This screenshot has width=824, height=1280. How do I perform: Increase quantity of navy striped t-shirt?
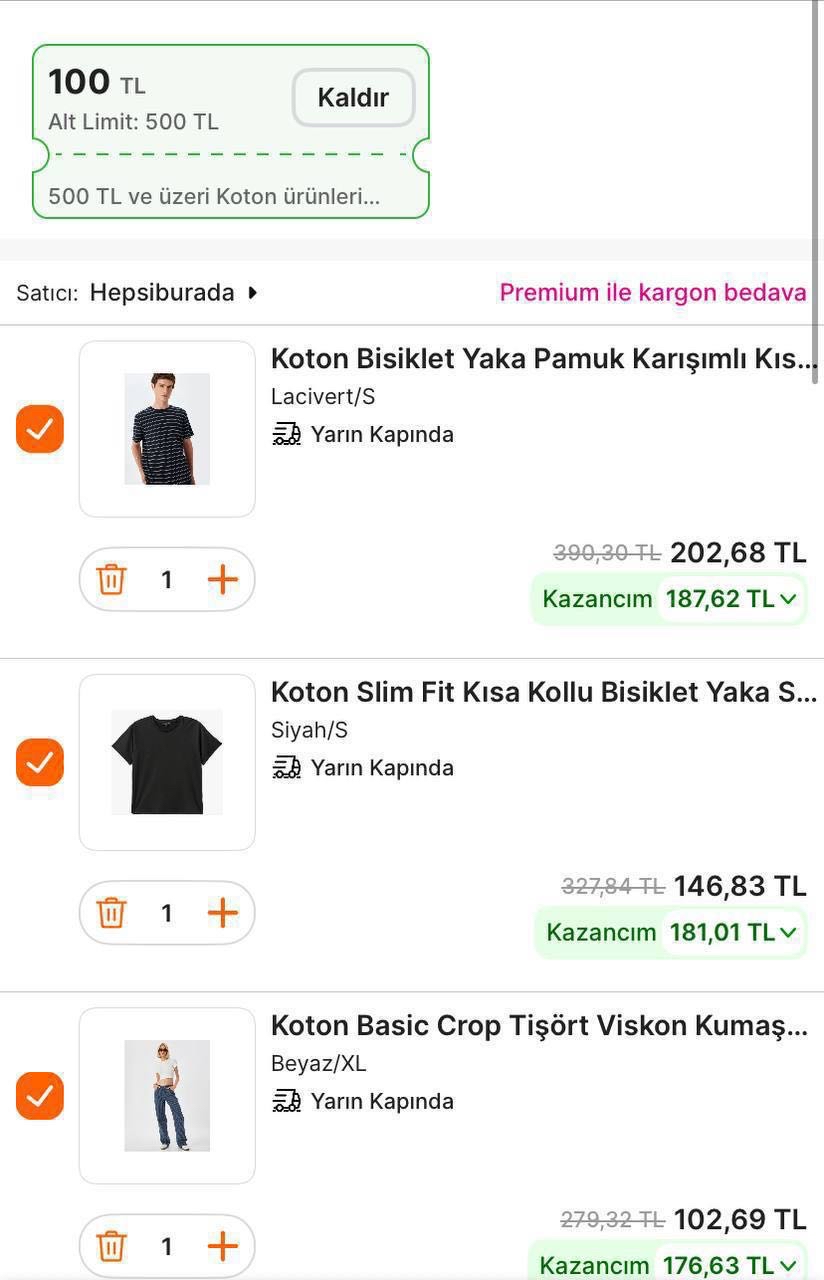pyautogui.click(x=222, y=580)
